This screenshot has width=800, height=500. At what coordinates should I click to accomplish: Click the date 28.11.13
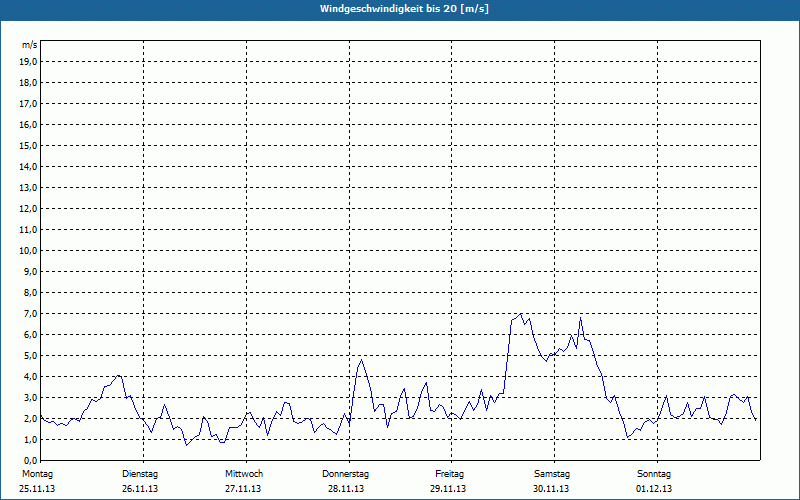click(346, 489)
